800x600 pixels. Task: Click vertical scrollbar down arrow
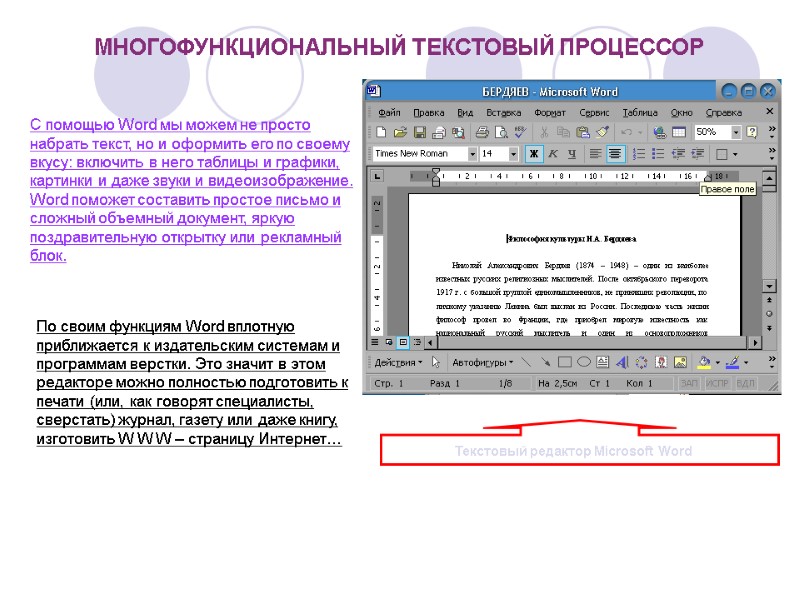click(x=769, y=286)
